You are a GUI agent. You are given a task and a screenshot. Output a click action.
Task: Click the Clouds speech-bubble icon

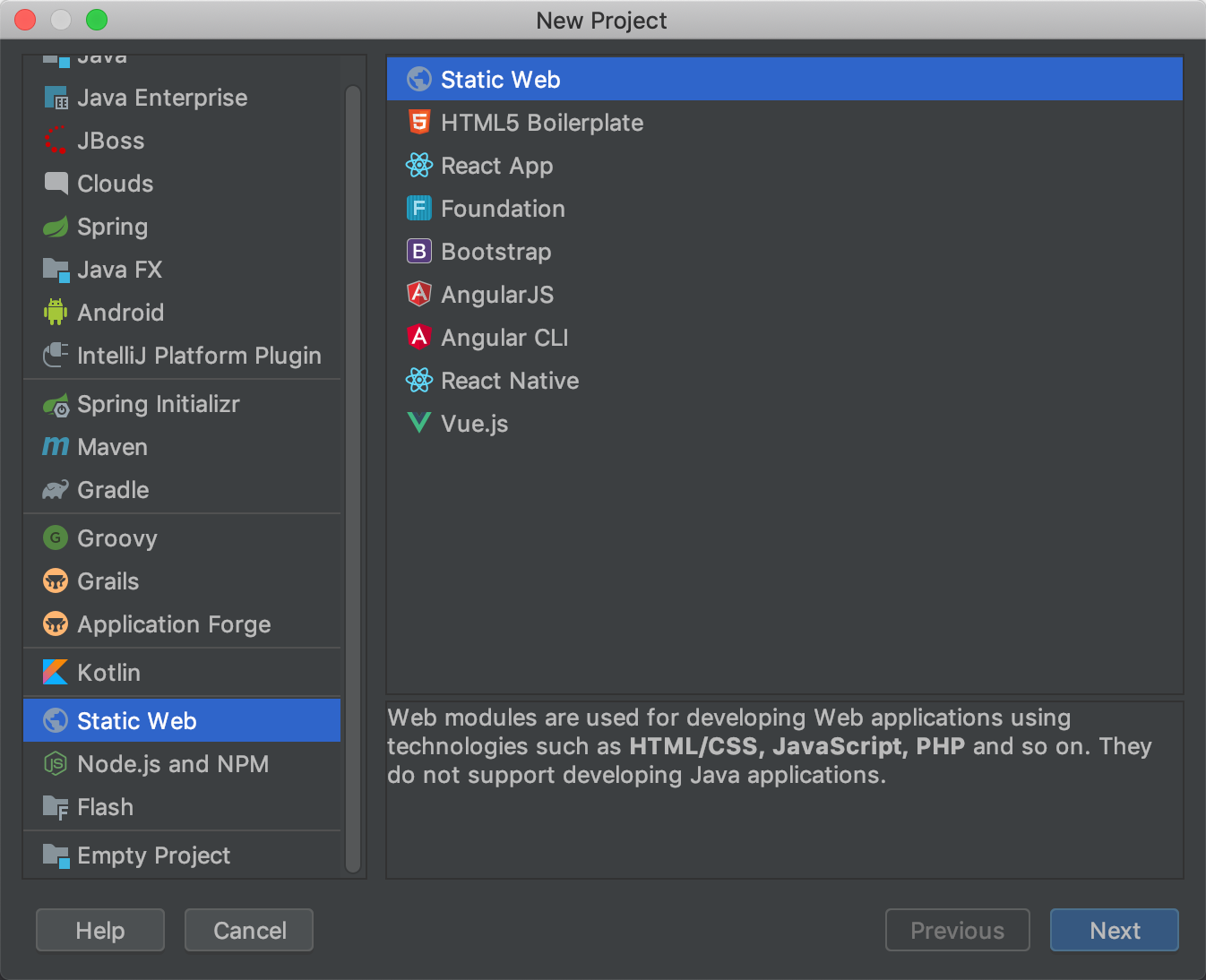pos(56,184)
